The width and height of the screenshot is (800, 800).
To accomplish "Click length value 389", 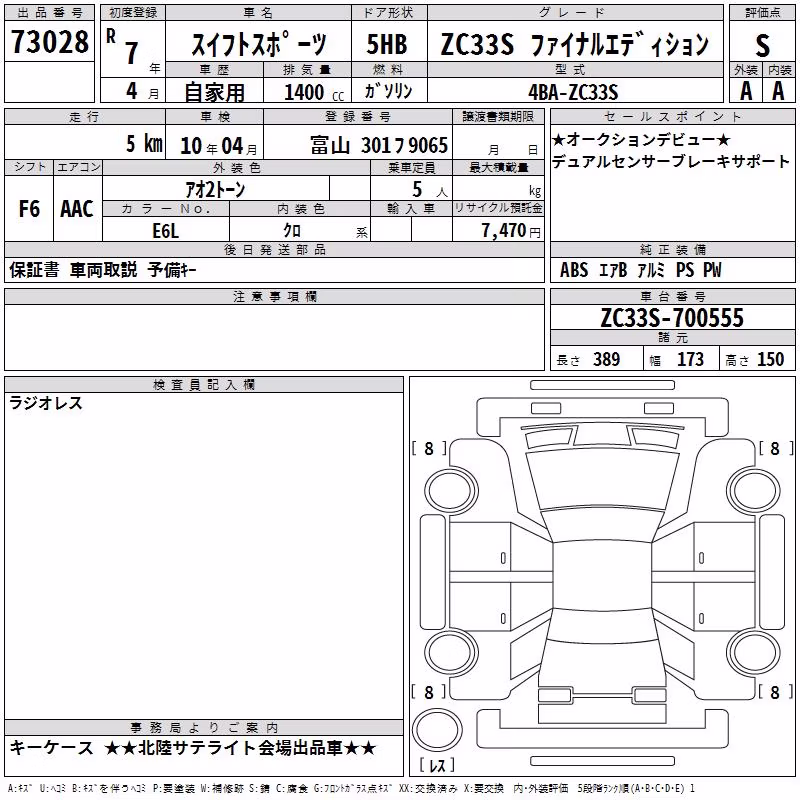I will pos(606,359).
